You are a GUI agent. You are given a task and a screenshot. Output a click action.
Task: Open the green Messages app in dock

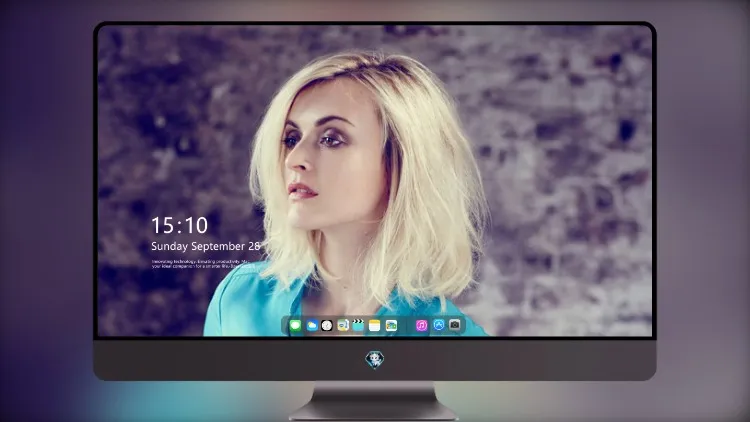(296, 326)
